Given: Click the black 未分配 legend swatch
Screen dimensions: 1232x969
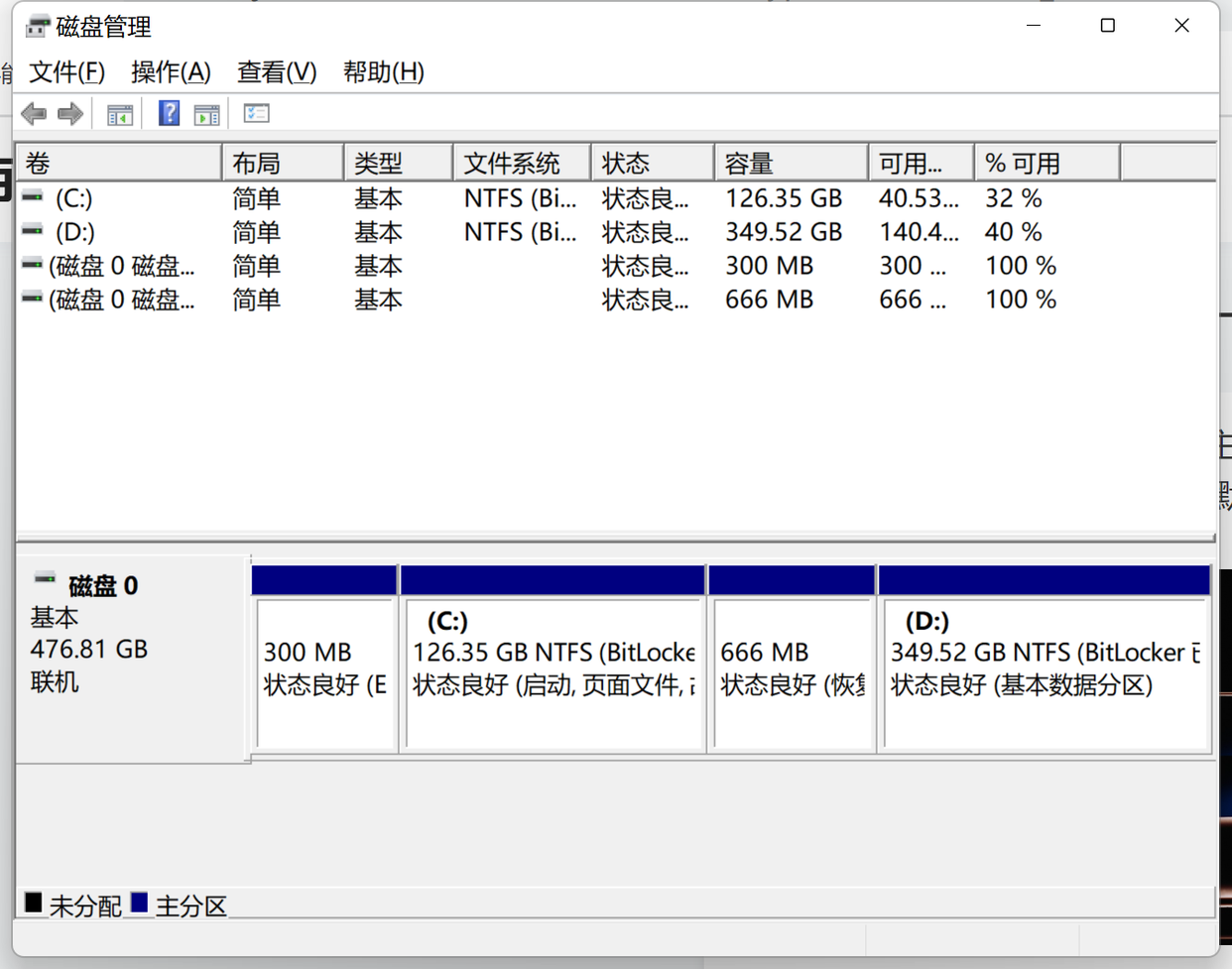Looking at the screenshot, I should [34, 903].
